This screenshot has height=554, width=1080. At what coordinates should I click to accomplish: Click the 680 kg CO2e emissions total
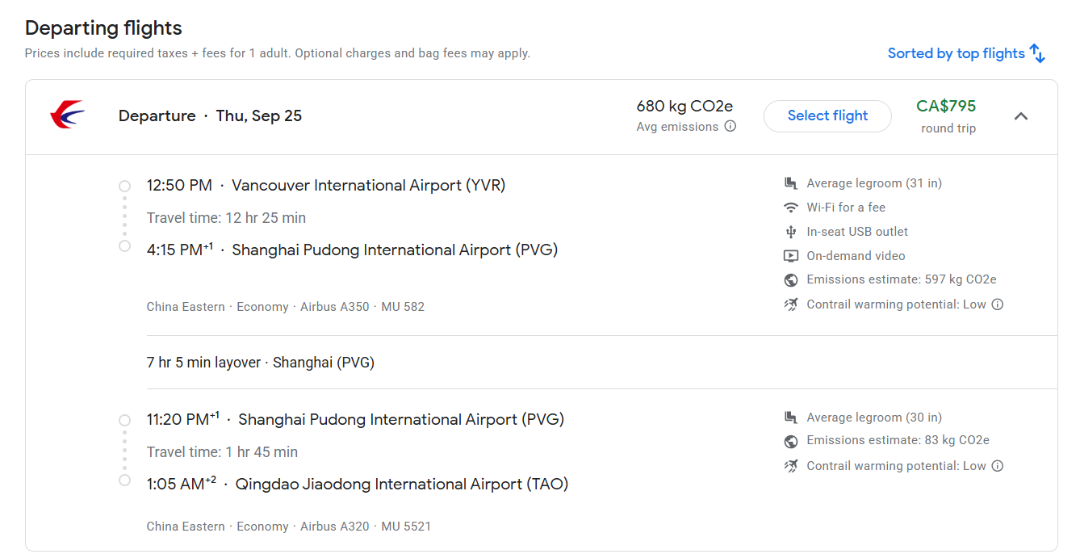coord(684,107)
